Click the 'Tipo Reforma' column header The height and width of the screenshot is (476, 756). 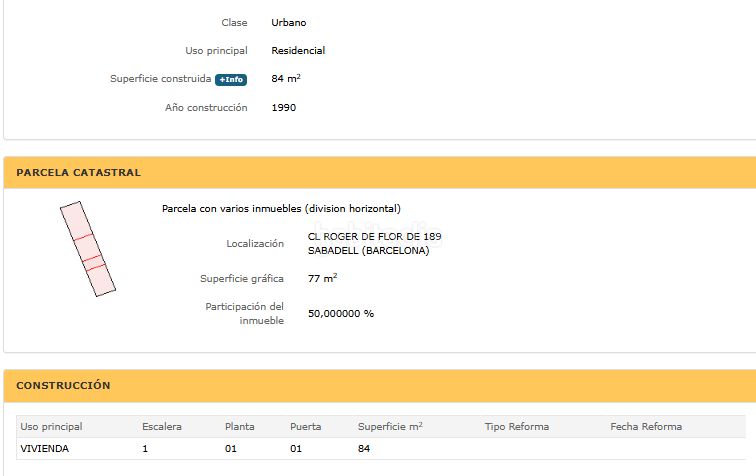pos(517,427)
